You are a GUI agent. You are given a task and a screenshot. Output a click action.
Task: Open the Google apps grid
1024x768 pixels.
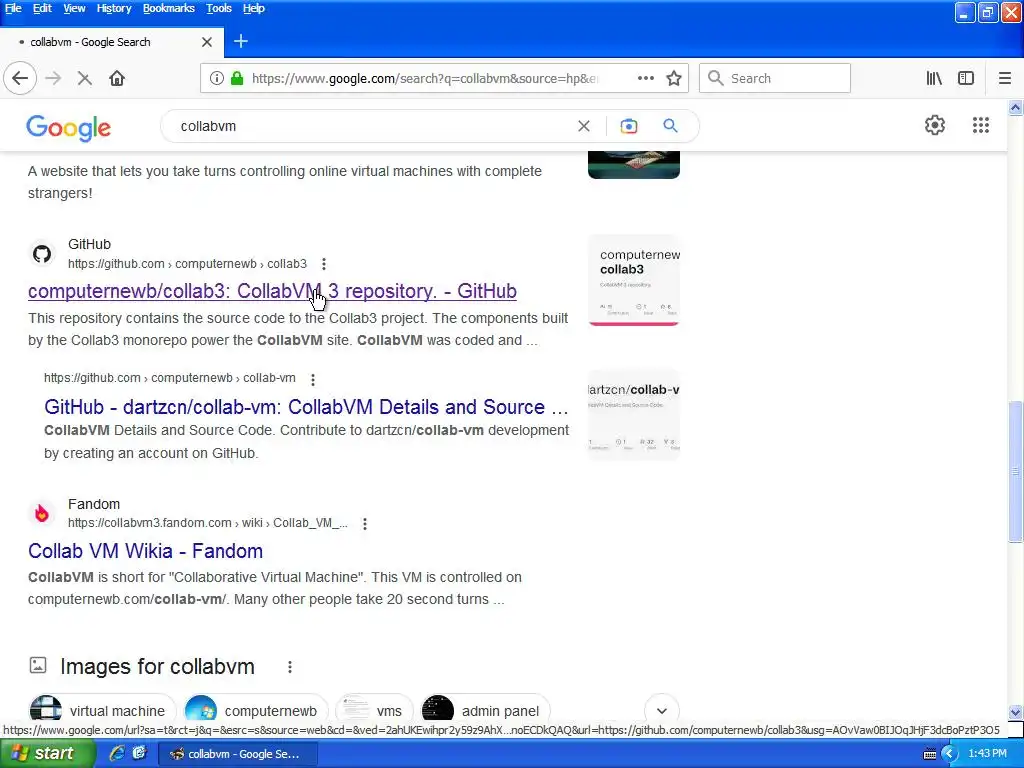point(980,125)
